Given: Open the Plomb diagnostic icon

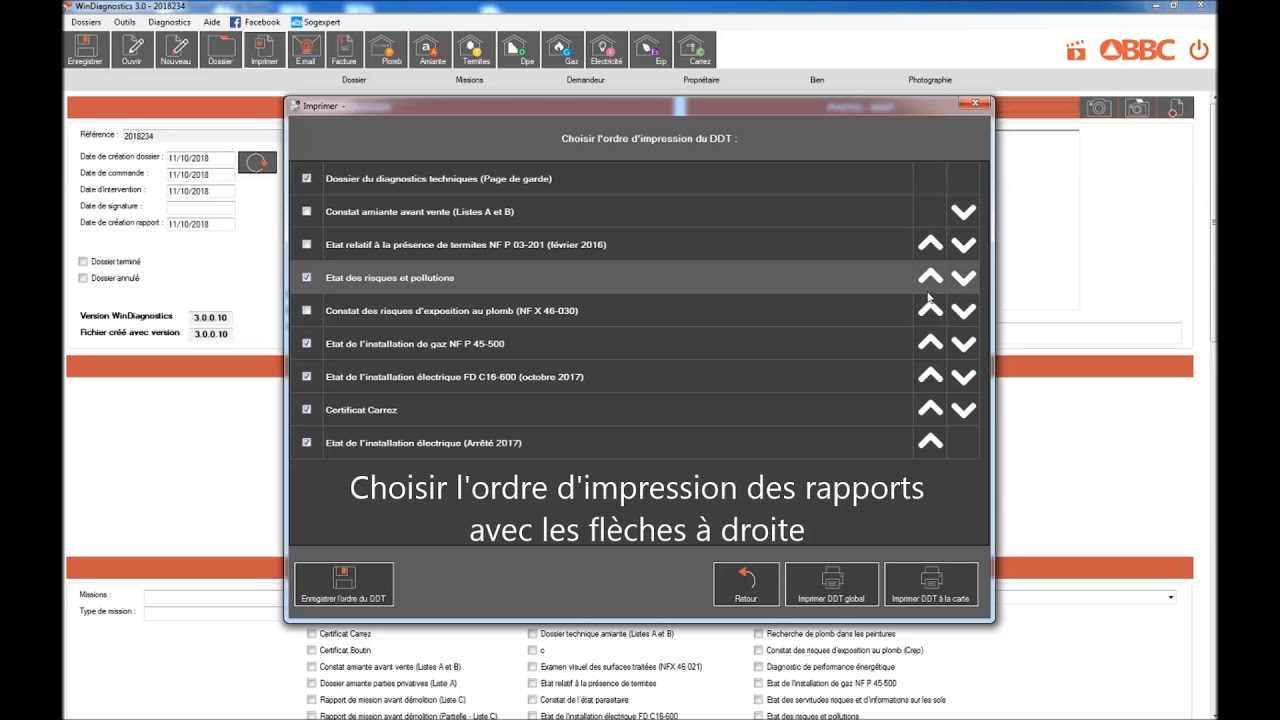Looking at the screenshot, I should click(386, 49).
